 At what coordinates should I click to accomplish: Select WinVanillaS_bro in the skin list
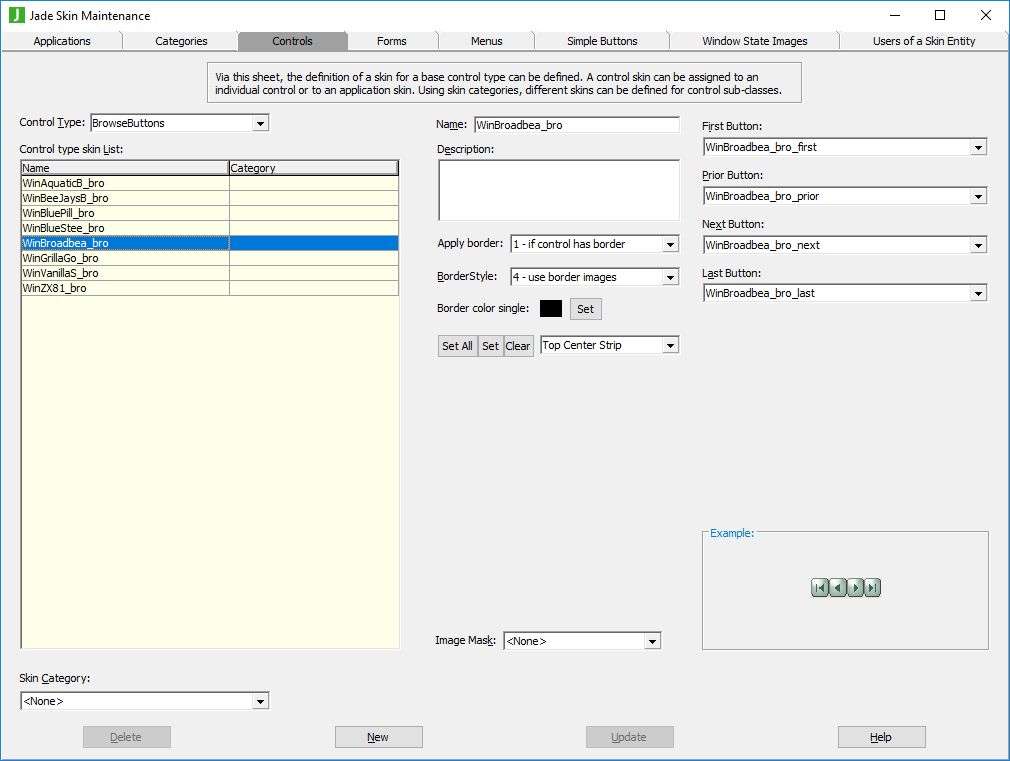pyautogui.click(x=61, y=273)
